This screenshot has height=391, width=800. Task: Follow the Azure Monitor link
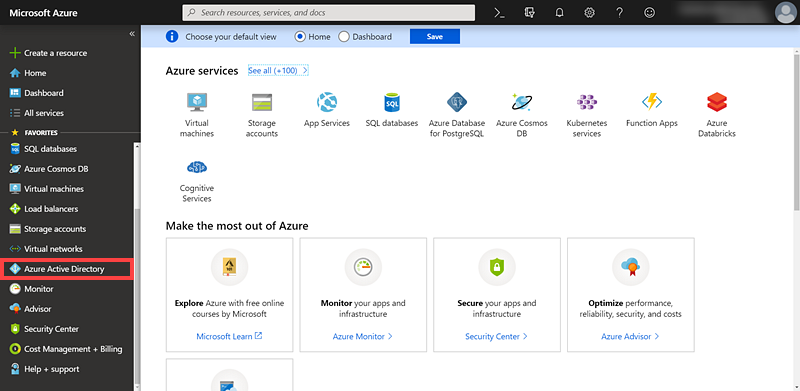[x=363, y=336]
